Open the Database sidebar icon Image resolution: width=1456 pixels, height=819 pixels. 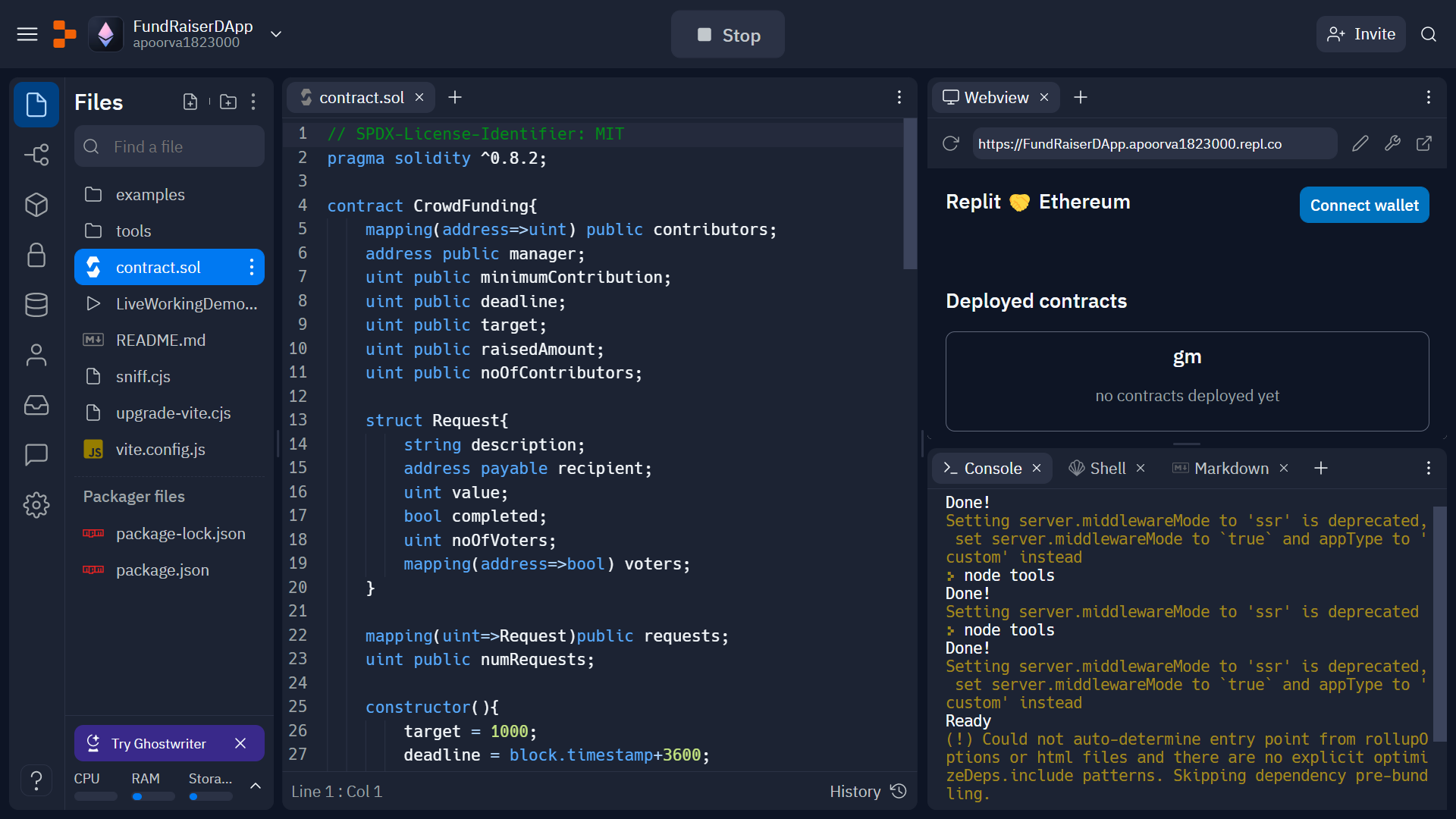click(x=36, y=305)
